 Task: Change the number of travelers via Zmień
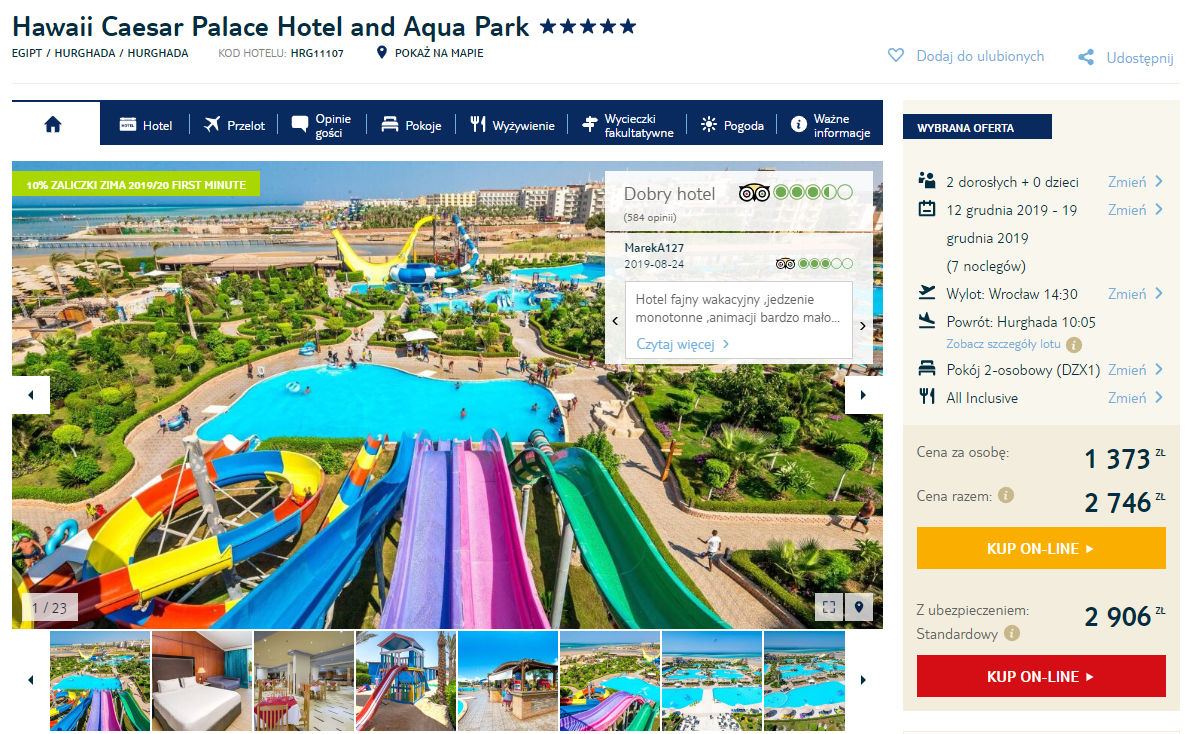[x=1134, y=182]
